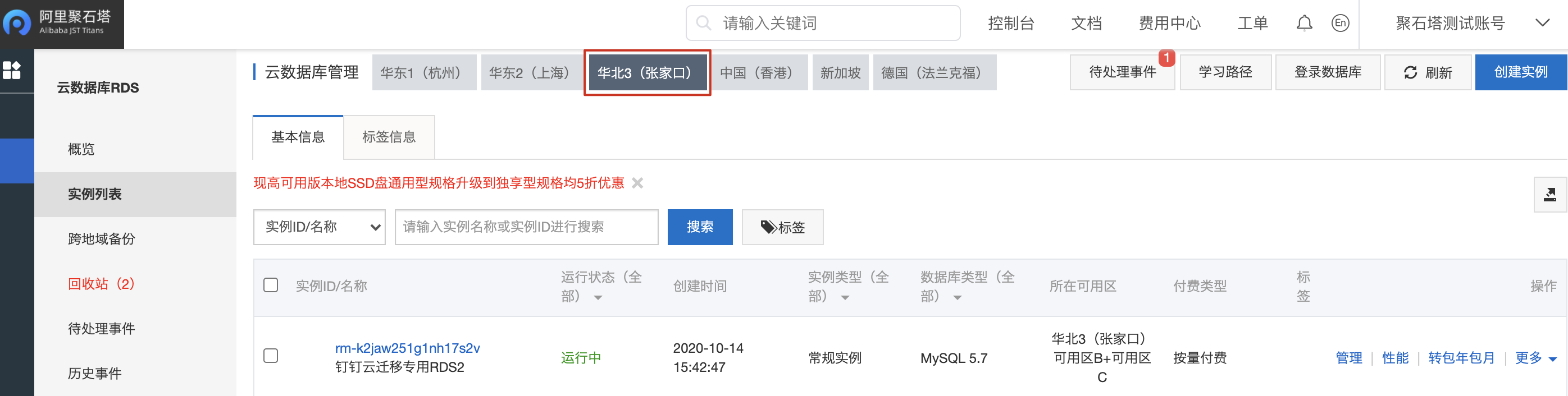This screenshot has height=396, width=1568.
Task: Expand the 聚石塔测试账号 account menu
Action: point(1542,23)
